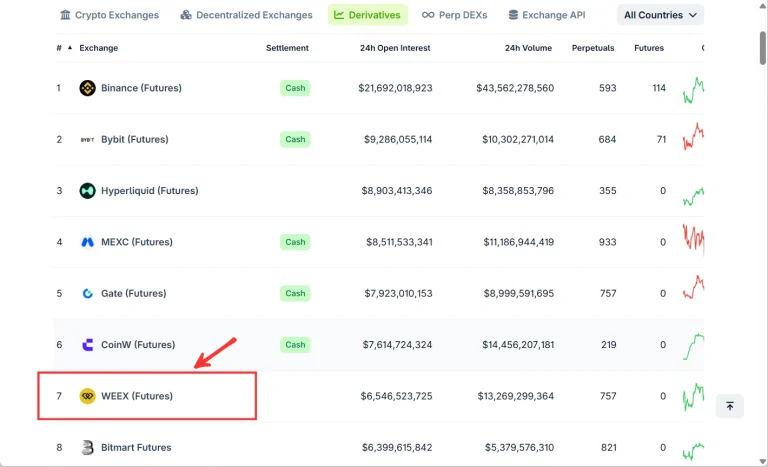768x467 pixels.
Task: Click the MEXC logo icon
Action: click(87, 242)
